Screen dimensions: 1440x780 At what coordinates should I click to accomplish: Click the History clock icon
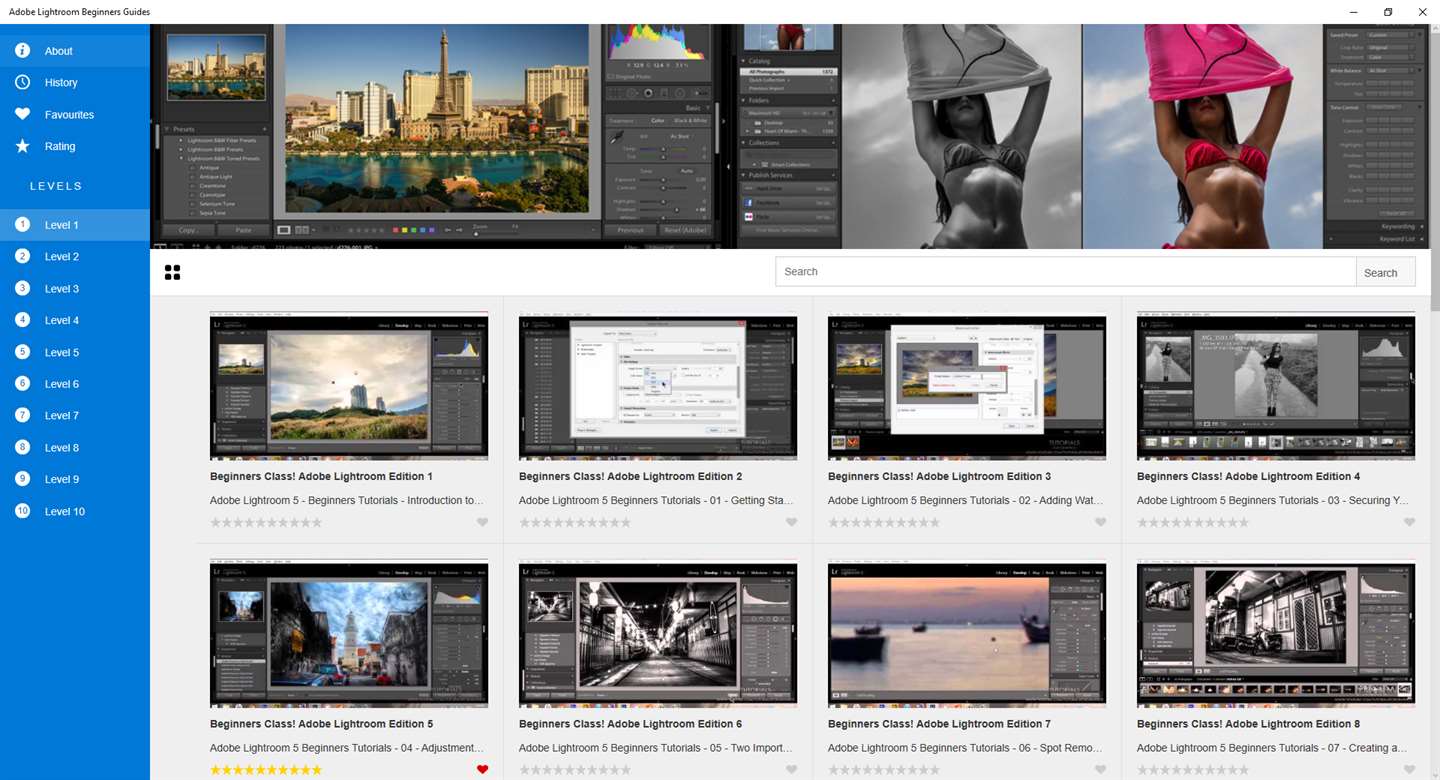(x=22, y=83)
